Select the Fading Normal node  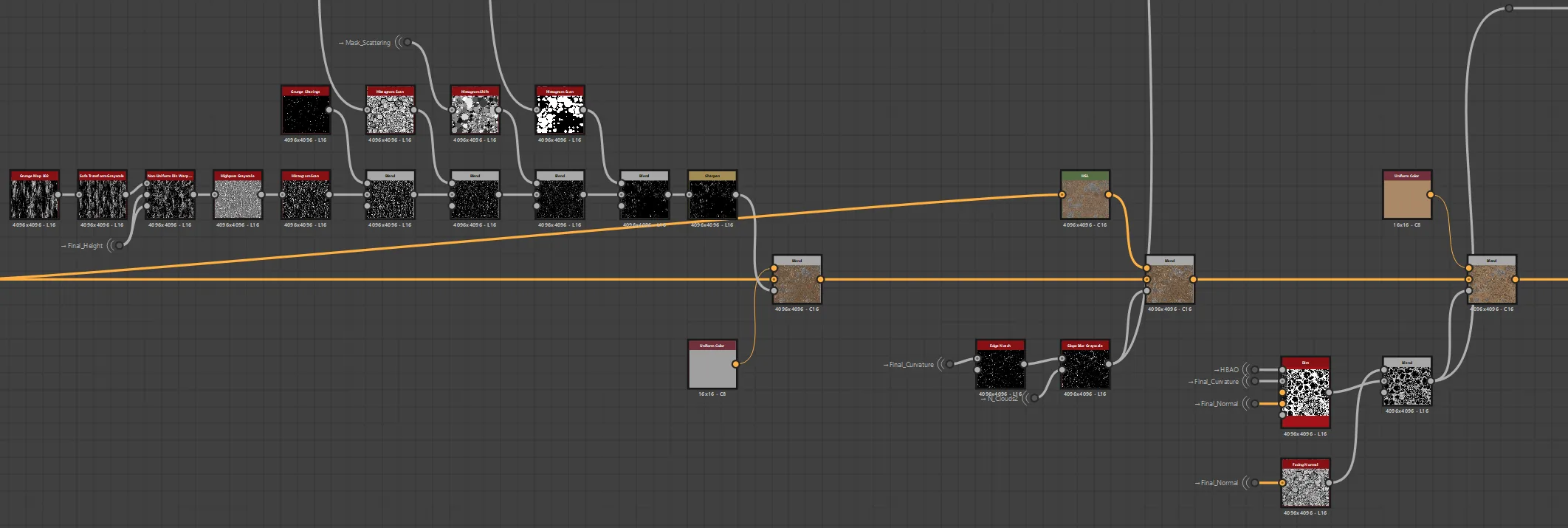1305,483
